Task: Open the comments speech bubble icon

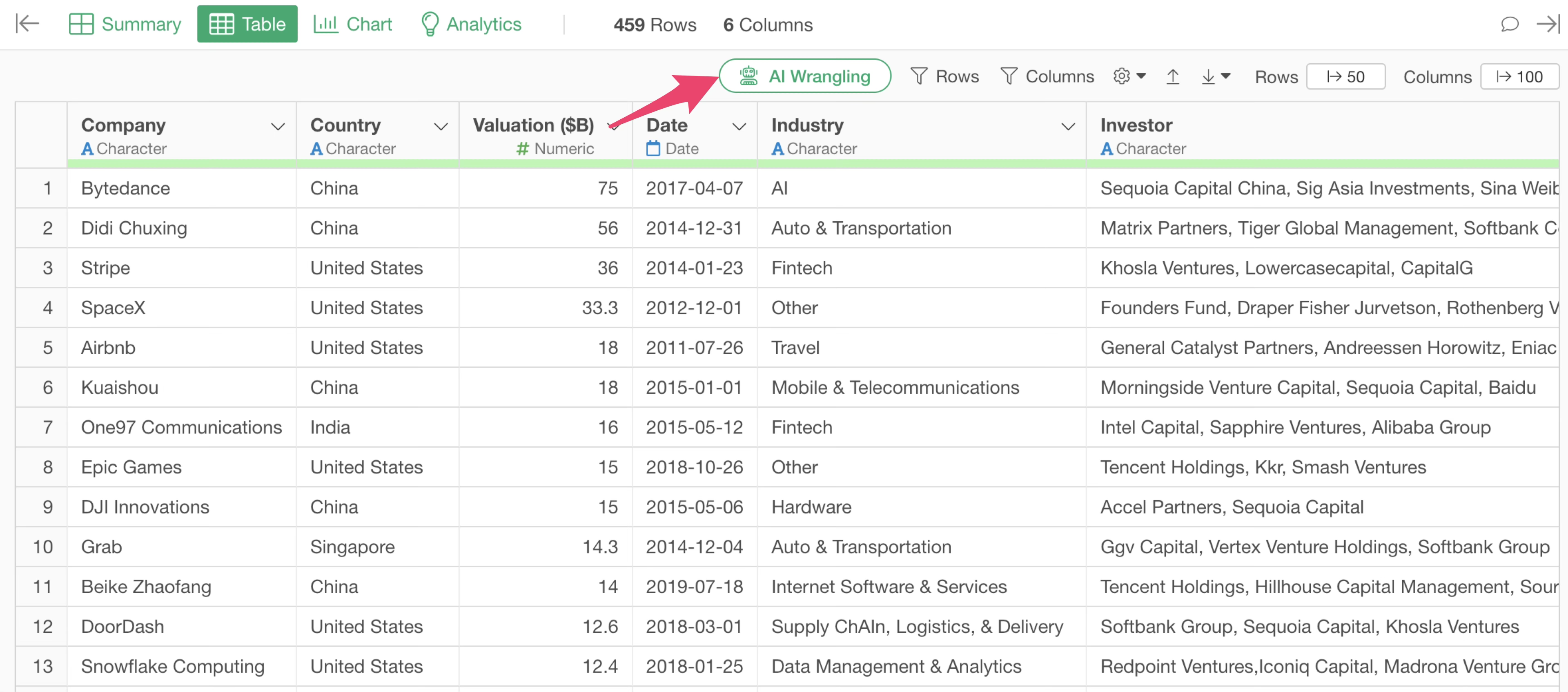Action: tap(1510, 25)
